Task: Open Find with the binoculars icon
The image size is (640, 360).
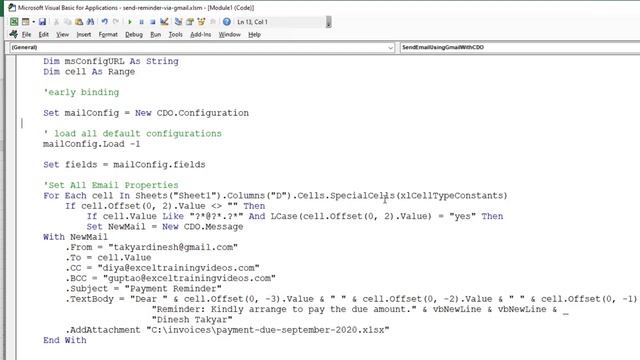Action: (x=90, y=22)
